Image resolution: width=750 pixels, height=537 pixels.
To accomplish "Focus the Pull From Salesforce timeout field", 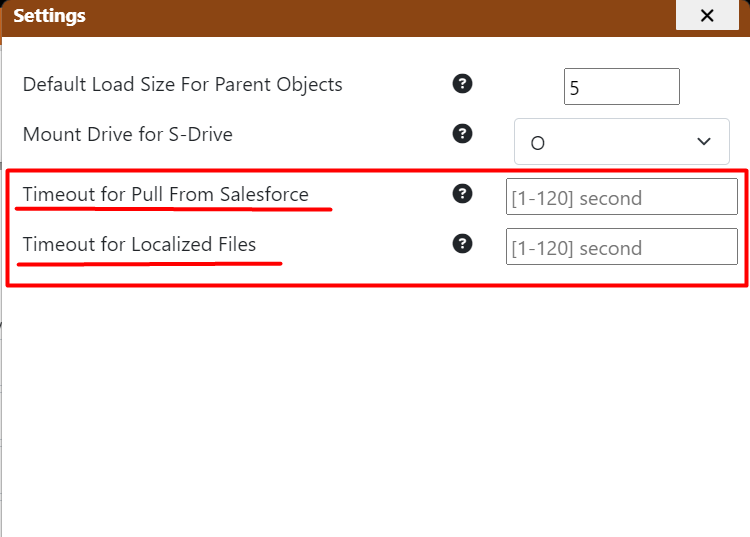I will coord(621,197).
